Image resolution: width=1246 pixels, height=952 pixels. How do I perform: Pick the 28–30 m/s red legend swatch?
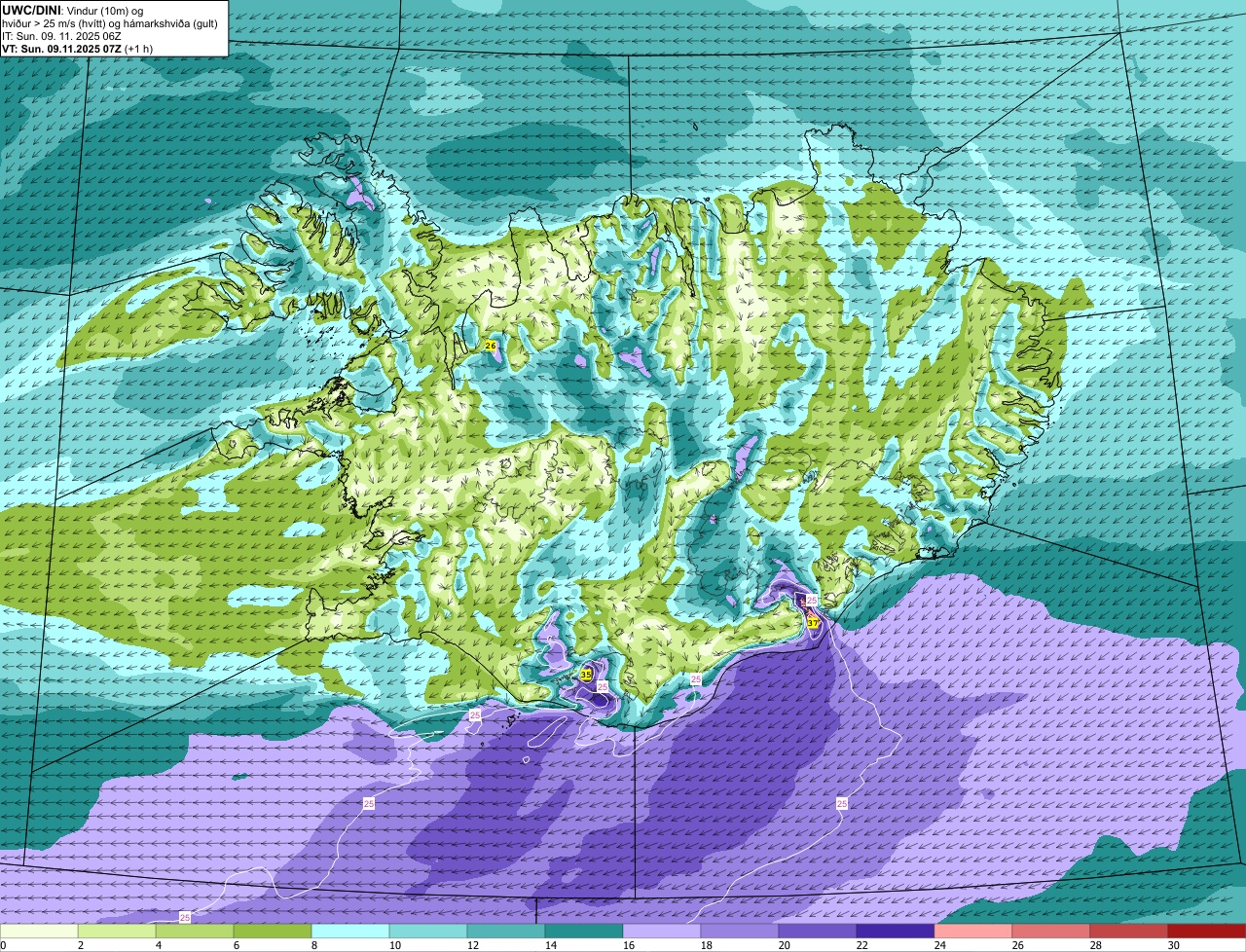click(x=1130, y=931)
